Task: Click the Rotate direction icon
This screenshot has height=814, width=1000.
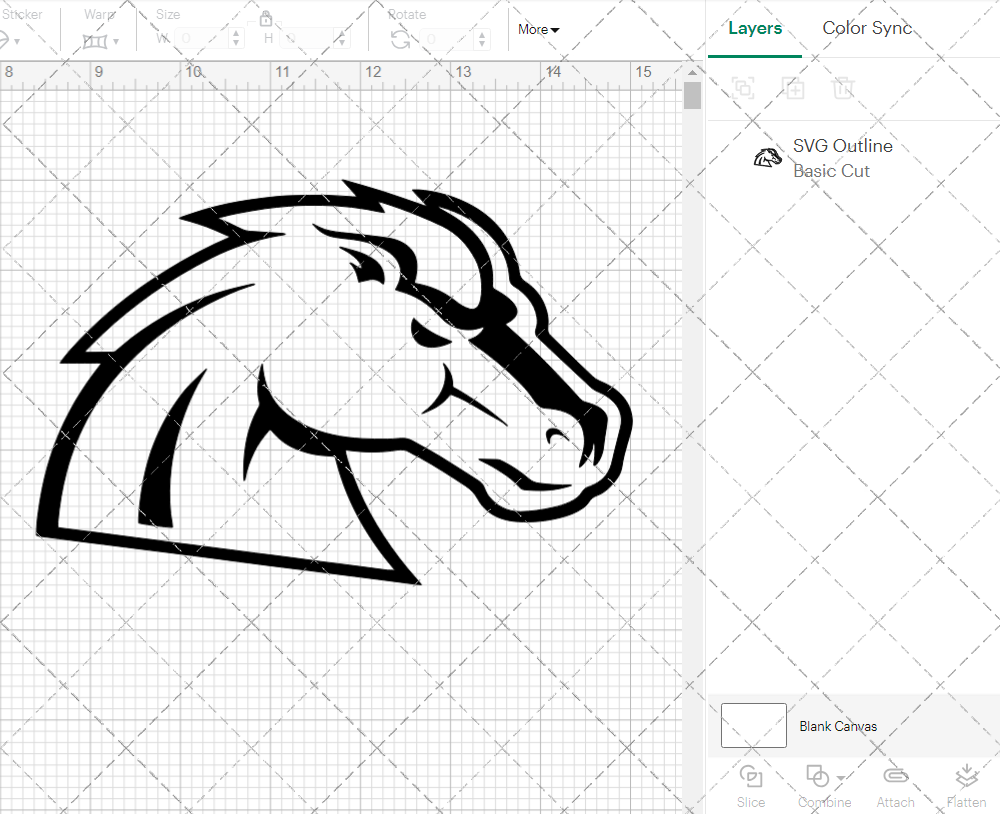Action: click(x=398, y=39)
